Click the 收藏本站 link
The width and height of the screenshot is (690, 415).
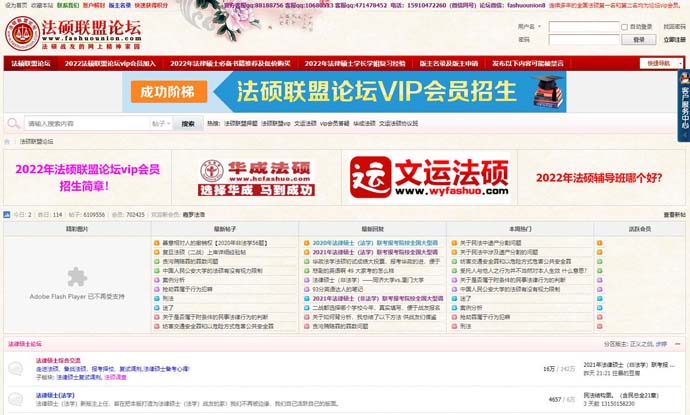42,5
